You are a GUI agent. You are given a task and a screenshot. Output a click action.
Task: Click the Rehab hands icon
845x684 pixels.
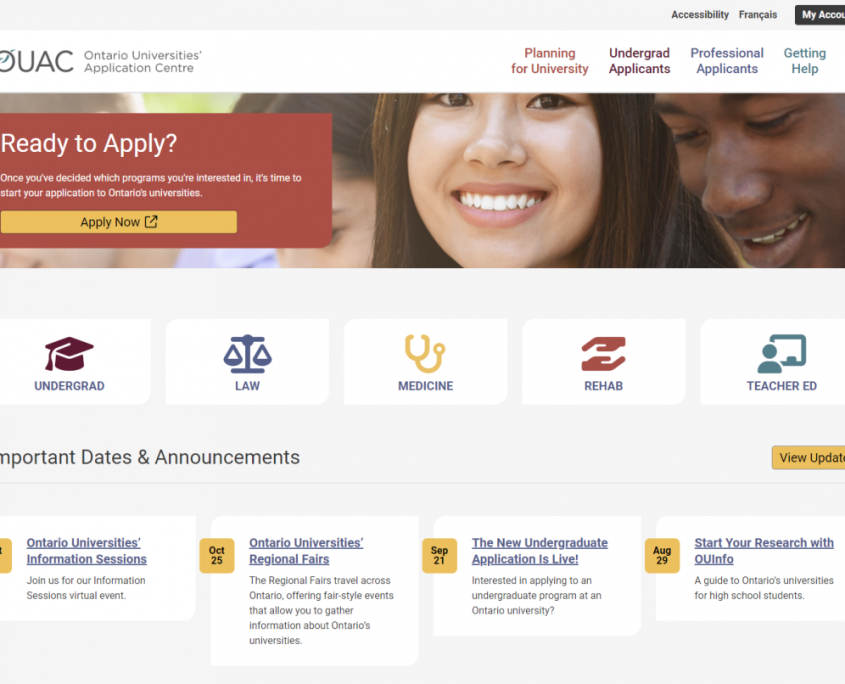click(x=604, y=354)
